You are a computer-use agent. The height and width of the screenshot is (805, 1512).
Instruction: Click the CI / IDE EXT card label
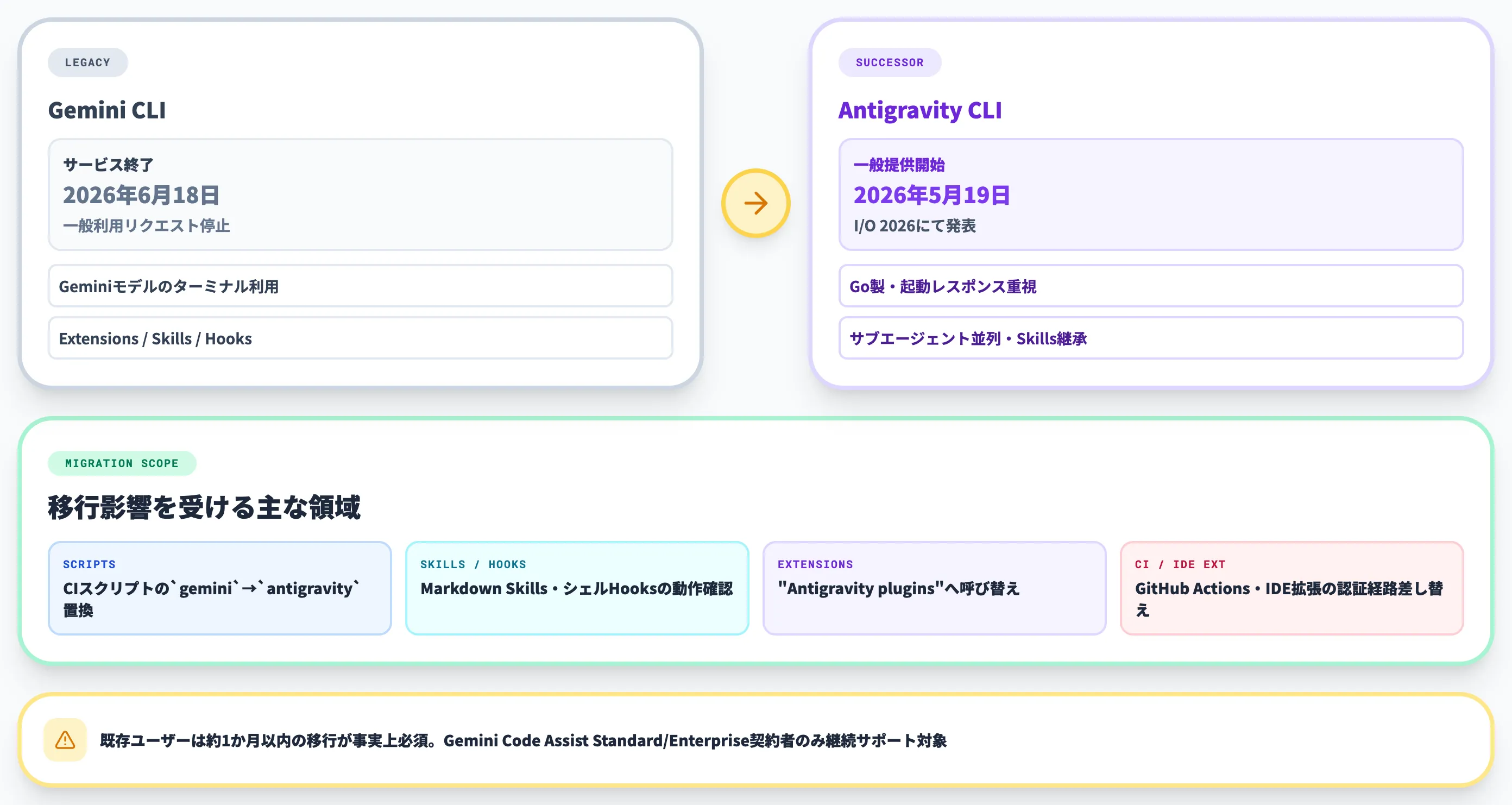tap(1180, 564)
